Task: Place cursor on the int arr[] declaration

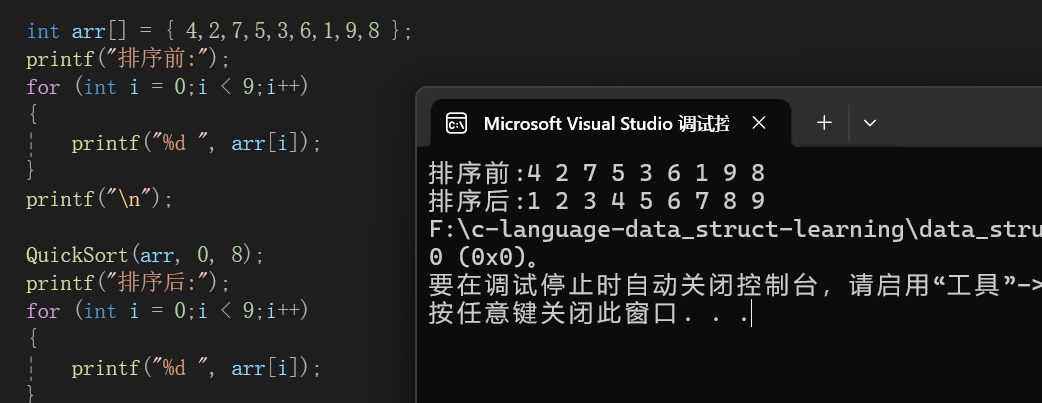Action: [x=219, y=31]
